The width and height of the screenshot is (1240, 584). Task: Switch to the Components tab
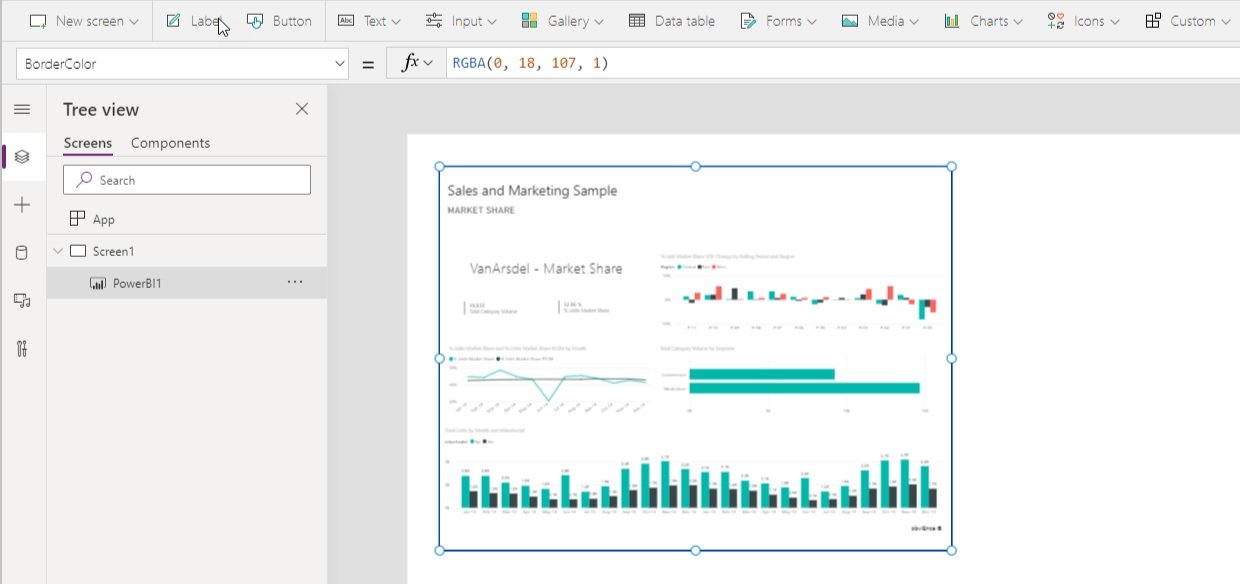tap(170, 143)
